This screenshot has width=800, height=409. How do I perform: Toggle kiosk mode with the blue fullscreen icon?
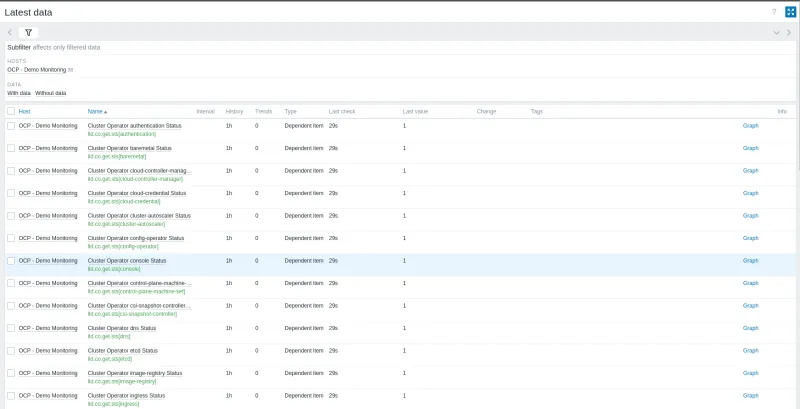(x=789, y=12)
